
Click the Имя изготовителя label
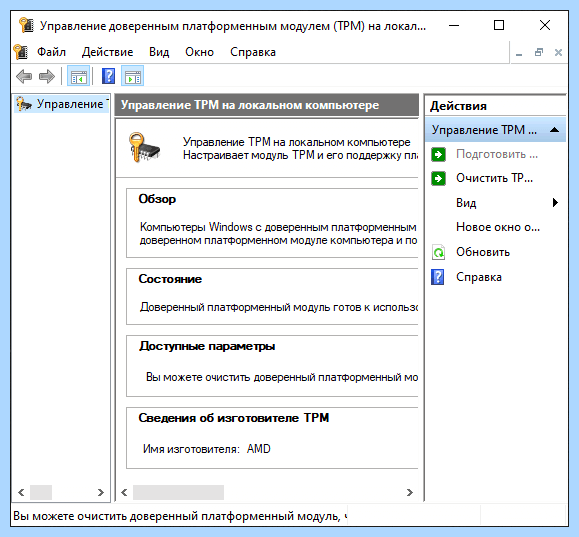pos(191,449)
